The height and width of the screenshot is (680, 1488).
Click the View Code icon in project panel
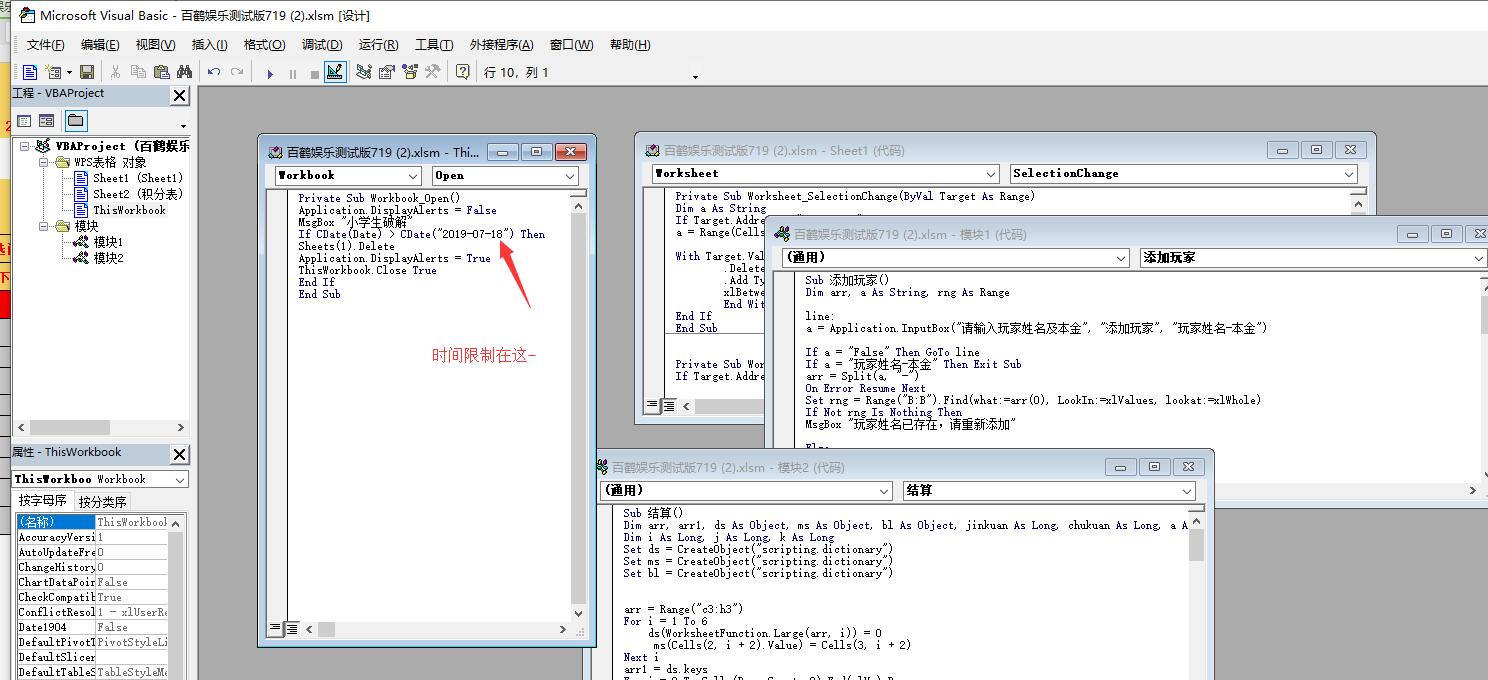[25, 121]
